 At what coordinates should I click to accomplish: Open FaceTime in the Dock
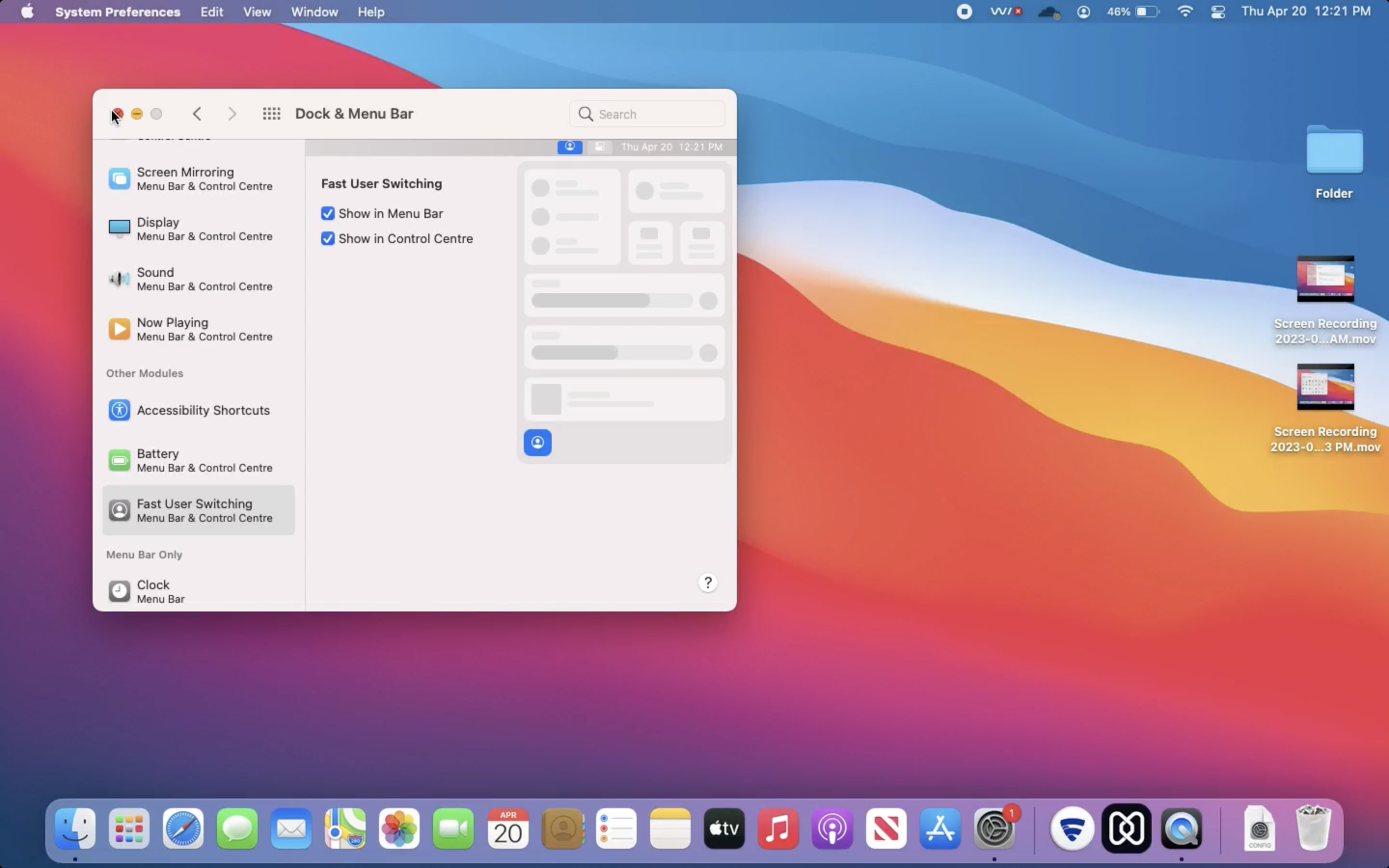(453, 828)
